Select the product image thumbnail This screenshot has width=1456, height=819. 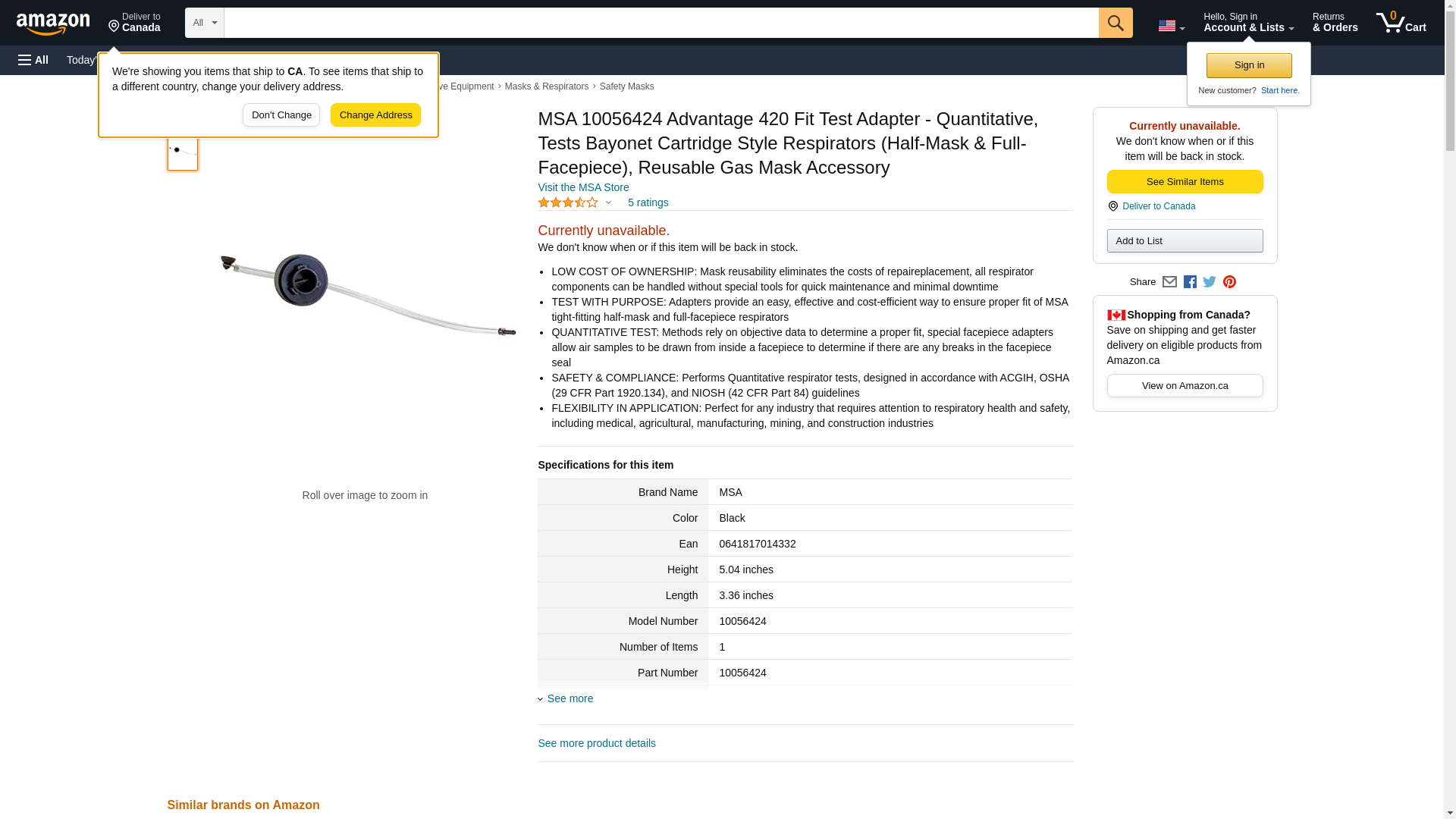point(183,152)
